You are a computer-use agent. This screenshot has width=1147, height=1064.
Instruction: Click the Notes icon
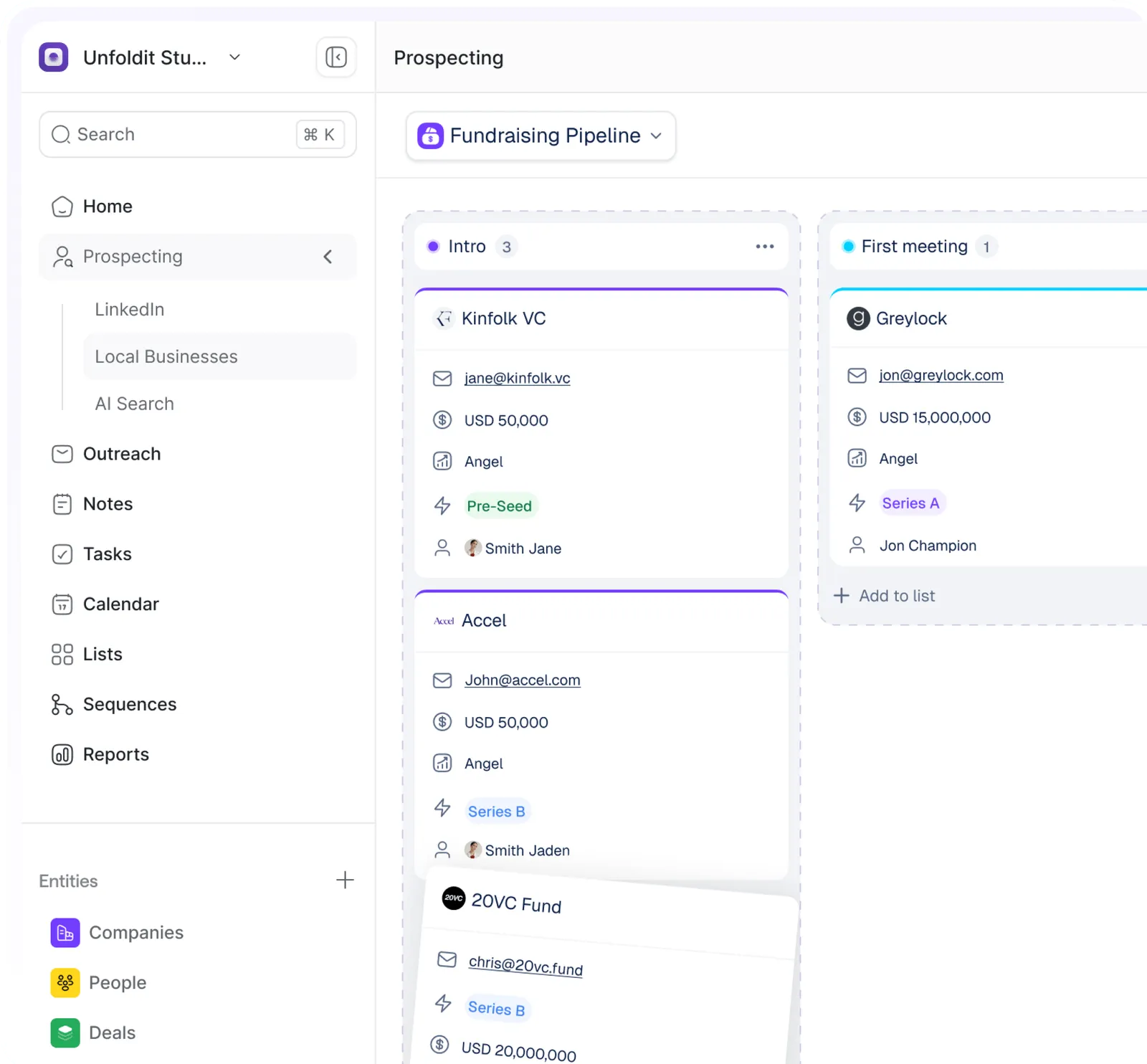coord(62,504)
